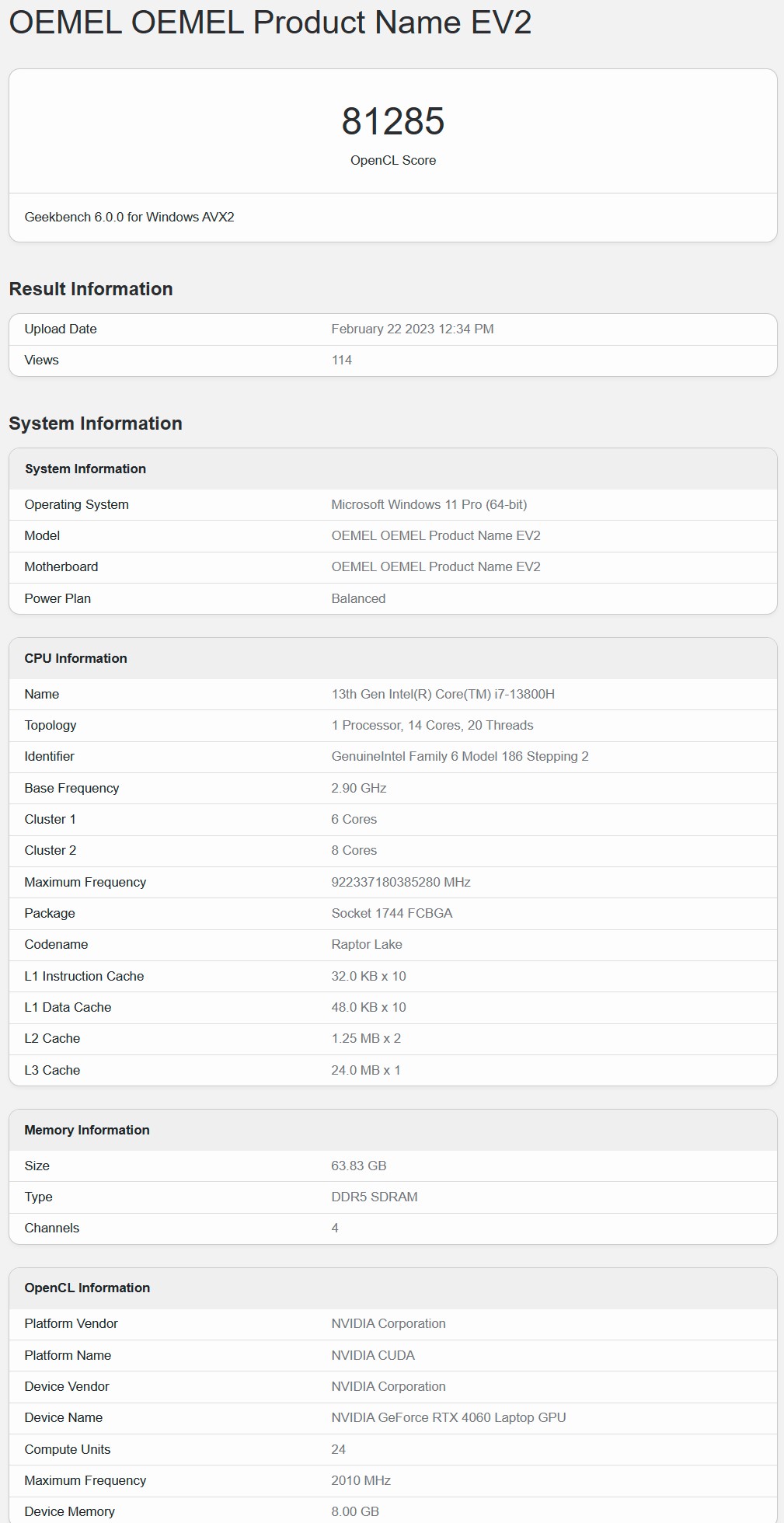This screenshot has width=784, height=1523.
Task: Click the Compute Units value 24
Action: [x=338, y=1449]
